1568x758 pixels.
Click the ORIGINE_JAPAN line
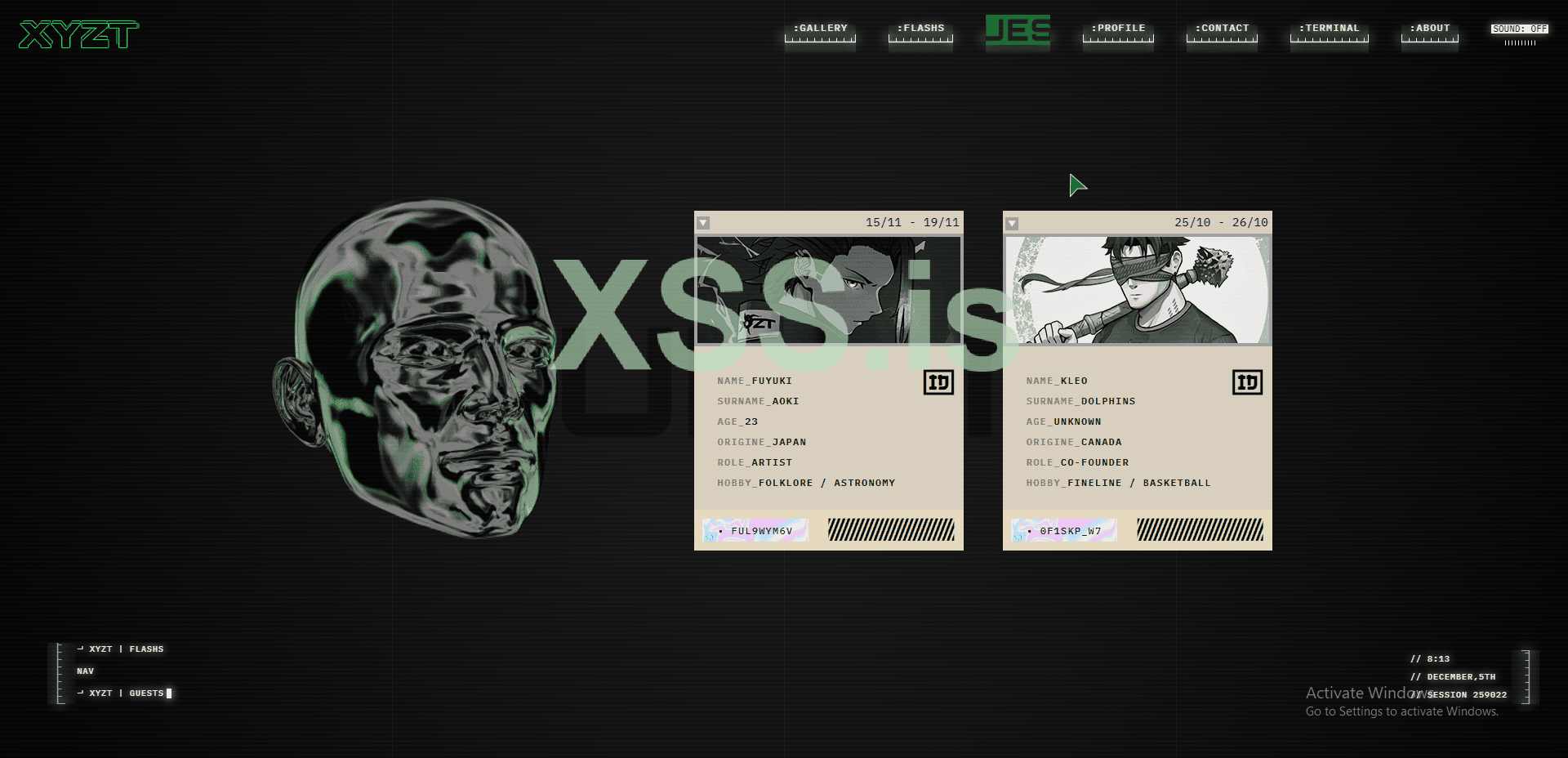[761, 442]
